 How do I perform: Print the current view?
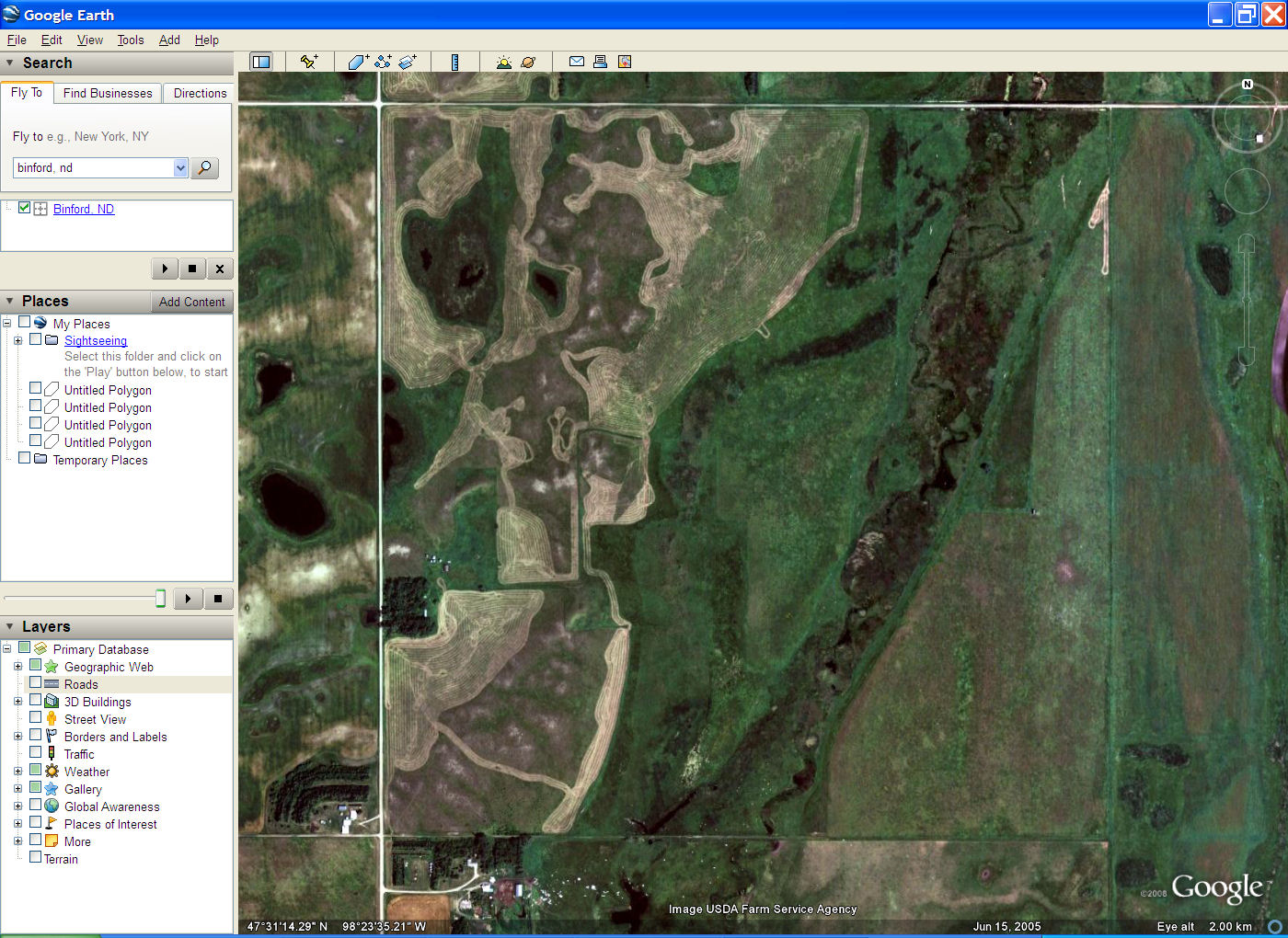pos(600,62)
